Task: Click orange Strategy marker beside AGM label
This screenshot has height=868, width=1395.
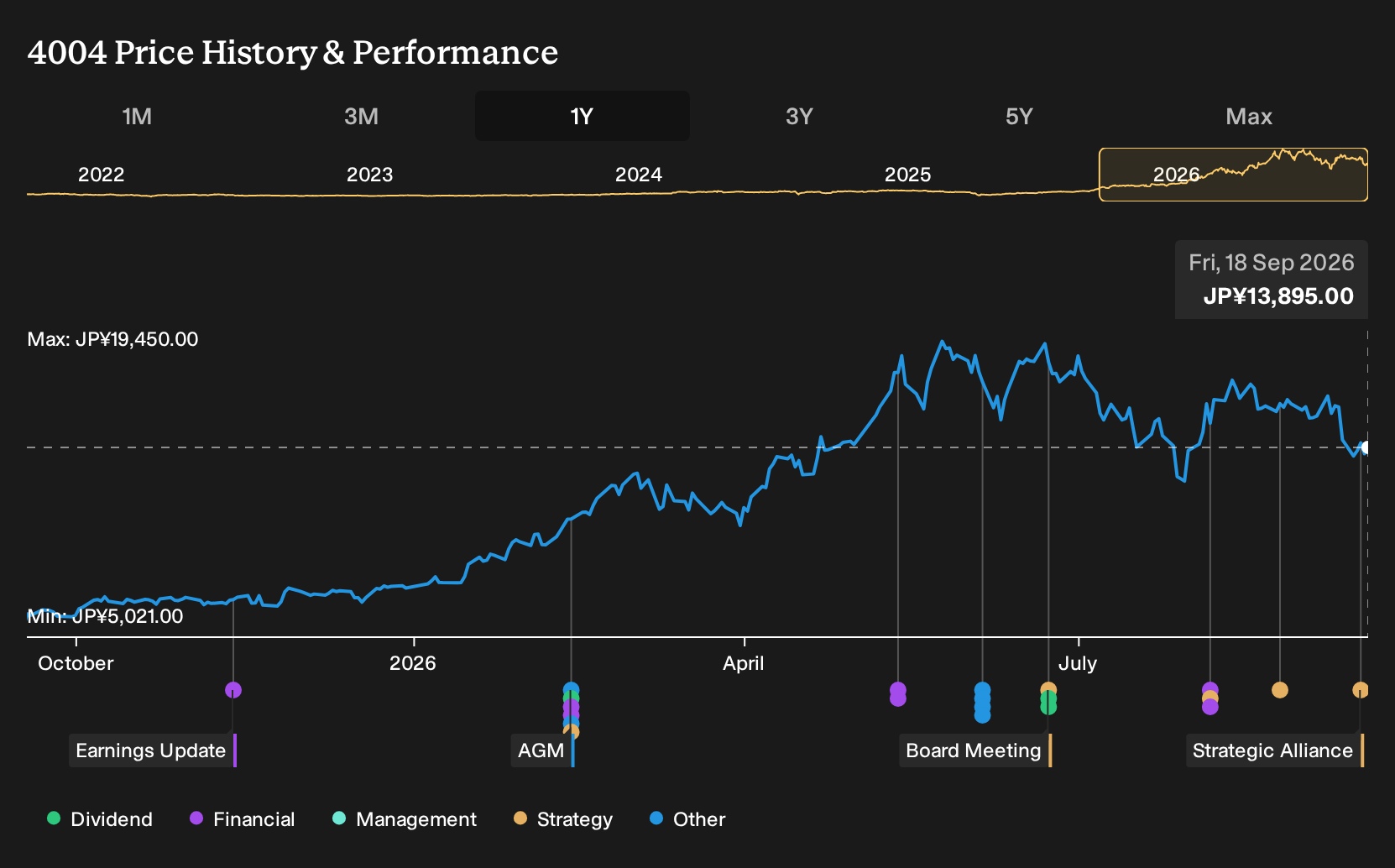Action: coord(572,732)
